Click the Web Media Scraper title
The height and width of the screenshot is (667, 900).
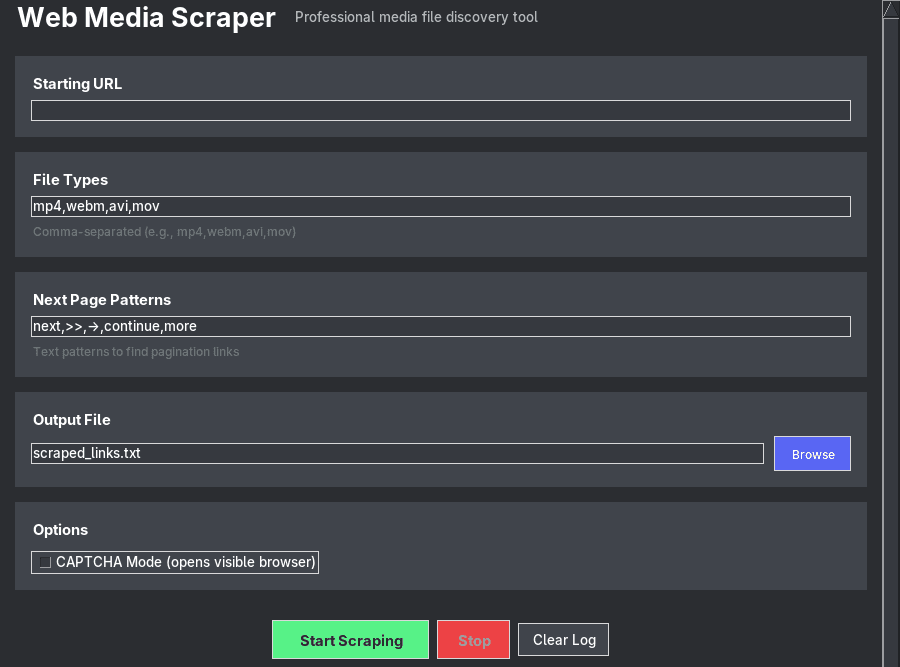[145, 18]
